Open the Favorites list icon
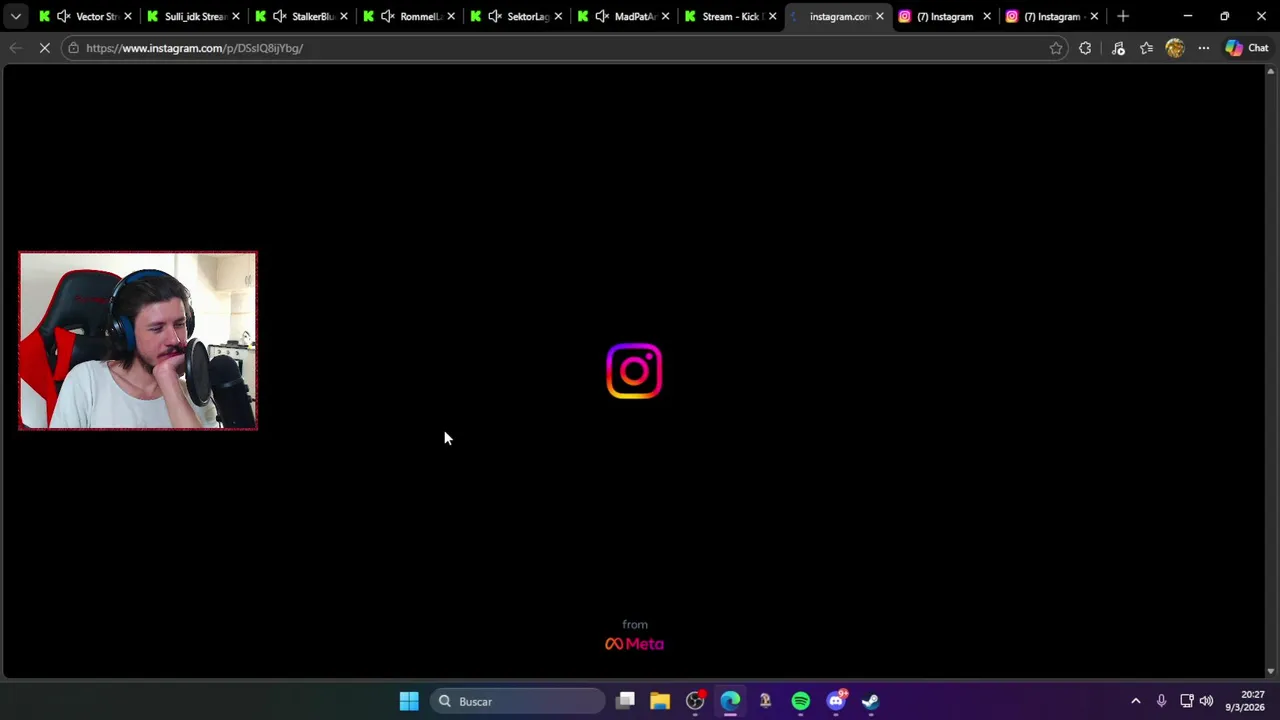1280x720 pixels. 1147,48
